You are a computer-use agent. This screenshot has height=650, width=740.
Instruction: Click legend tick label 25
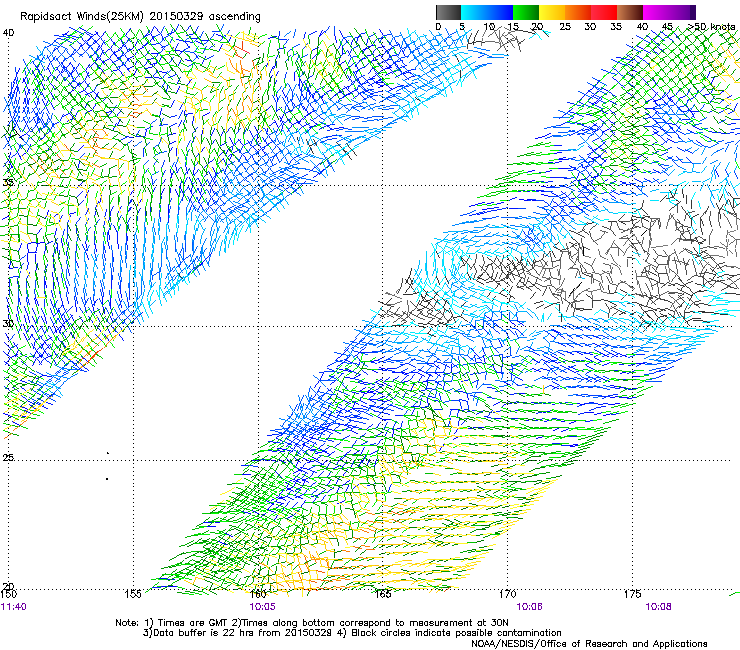[x=565, y=26]
